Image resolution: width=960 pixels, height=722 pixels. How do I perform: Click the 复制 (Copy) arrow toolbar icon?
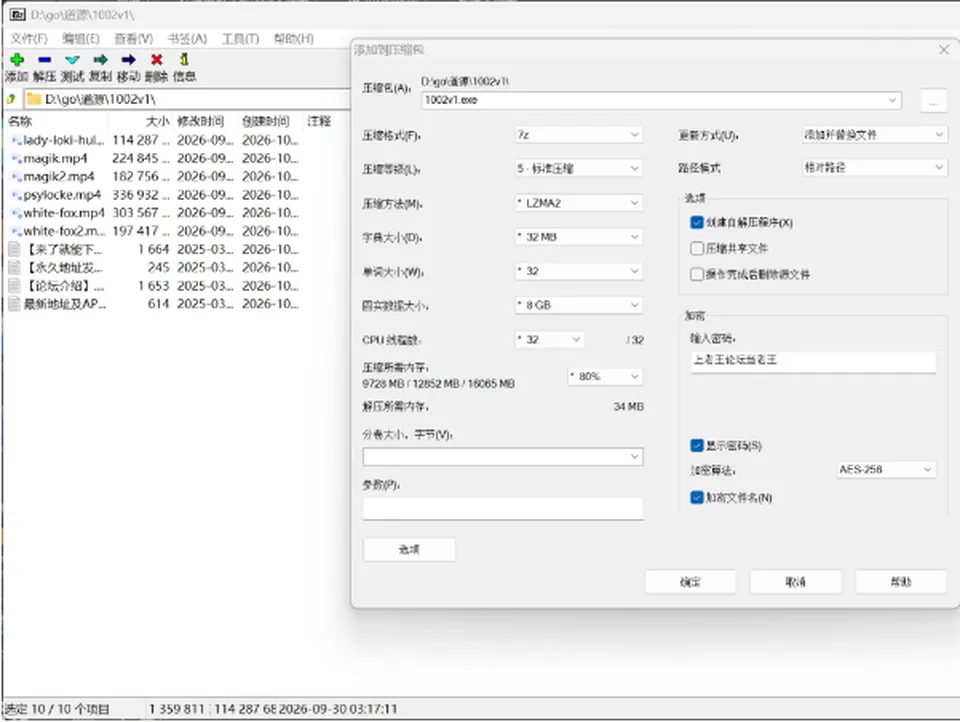[x=100, y=59]
